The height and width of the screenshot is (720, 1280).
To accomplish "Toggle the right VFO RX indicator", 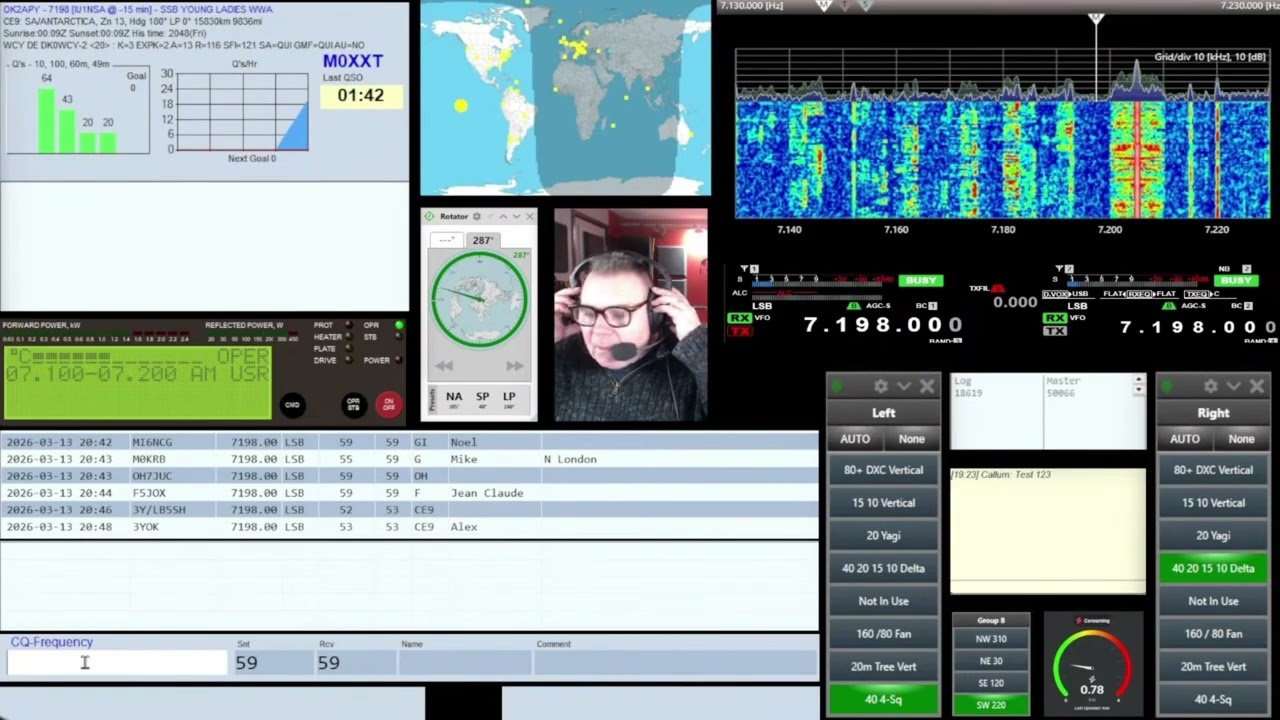I will click(x=1055, y=318).
